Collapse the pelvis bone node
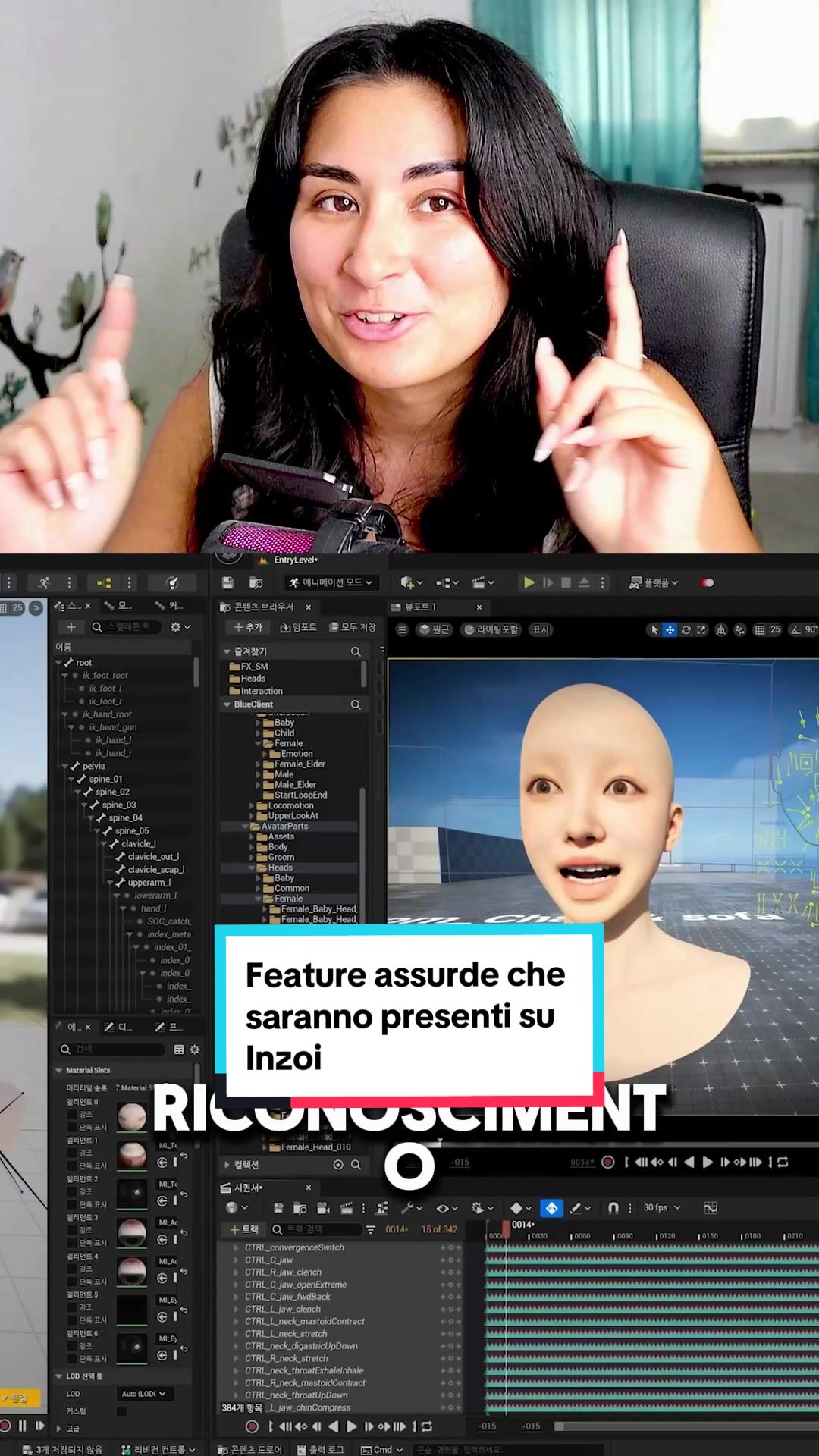 tap(65, 766)
